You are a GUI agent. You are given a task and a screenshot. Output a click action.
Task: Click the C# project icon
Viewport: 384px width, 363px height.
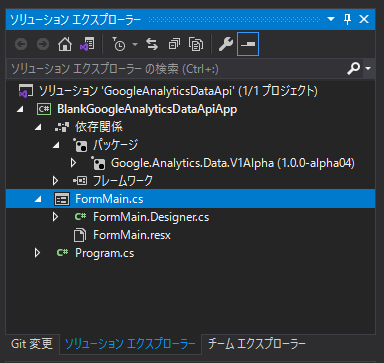pos(44,109)
